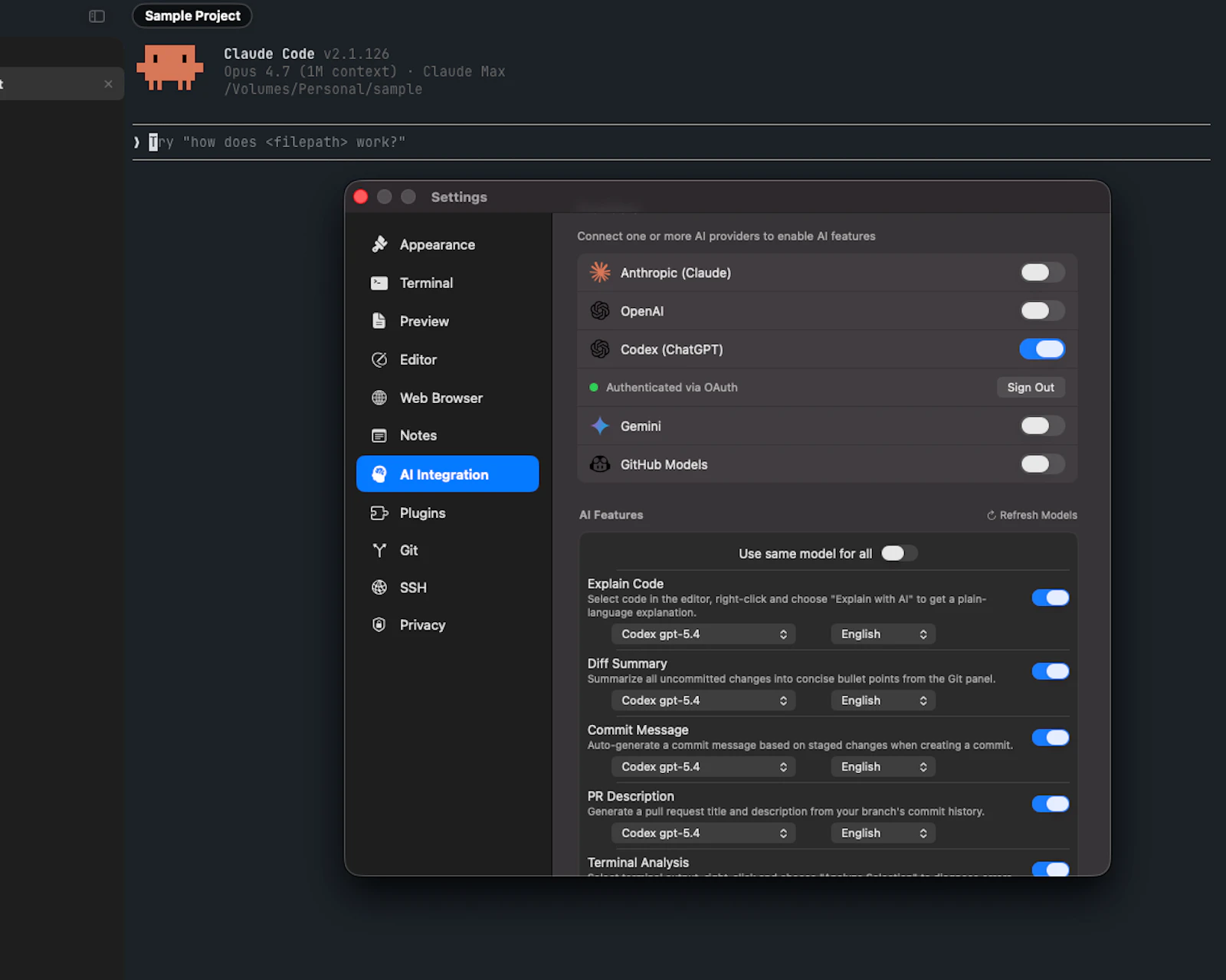Open Diff Summary language dropdown
Screen dimensions: 1226x980
(x=883, y=700)
